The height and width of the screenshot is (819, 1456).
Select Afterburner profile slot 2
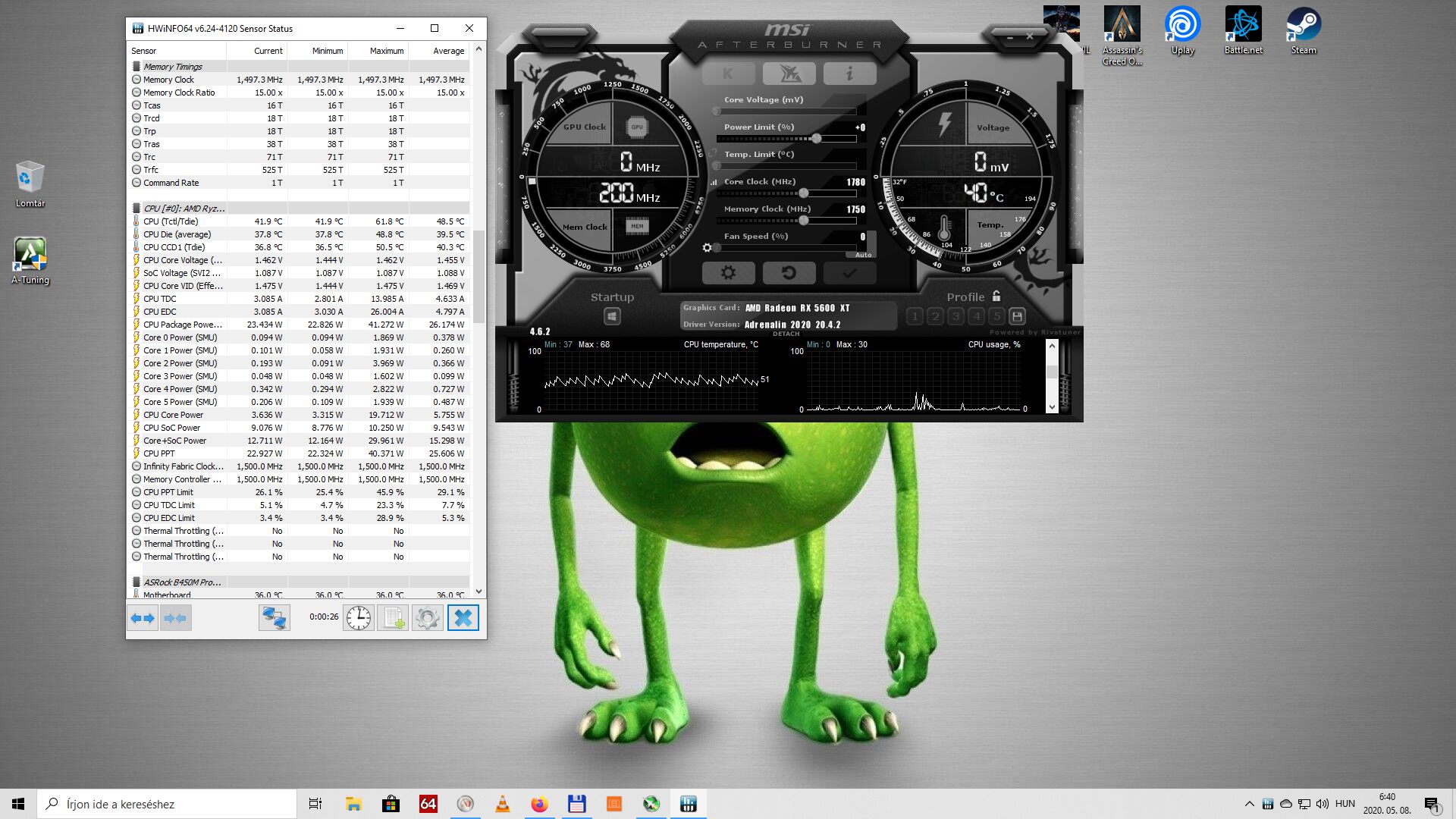coord(935,316)
